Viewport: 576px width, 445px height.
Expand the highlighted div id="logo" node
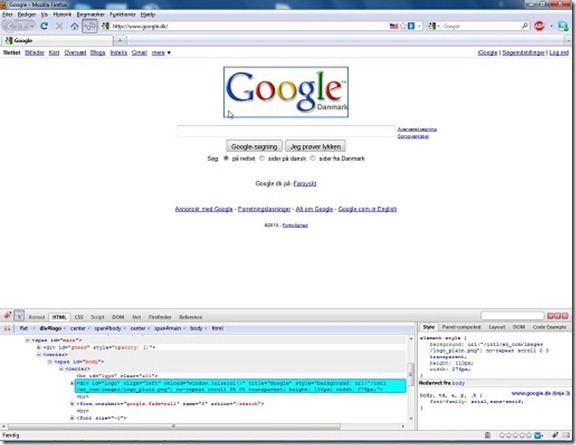[x=72, y=383]
